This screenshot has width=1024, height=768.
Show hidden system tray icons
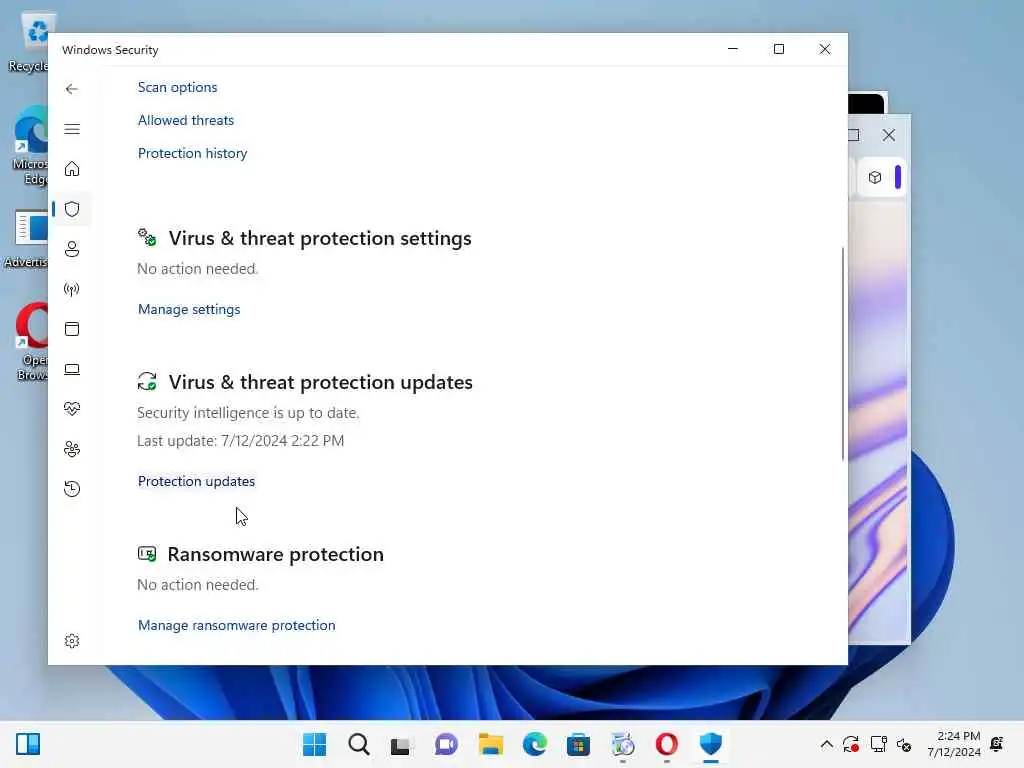click(x=827, y=744)
